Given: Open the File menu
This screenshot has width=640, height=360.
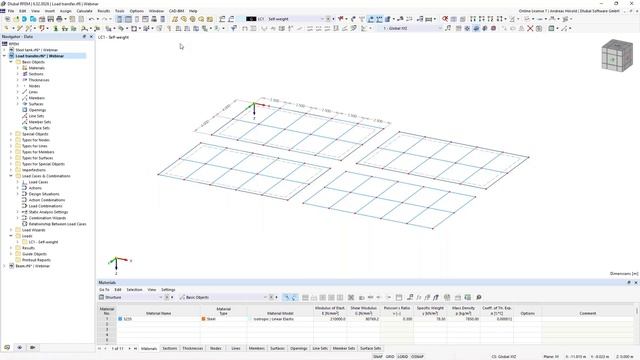Looking at the screenshot, I should [x=11, y=11].
